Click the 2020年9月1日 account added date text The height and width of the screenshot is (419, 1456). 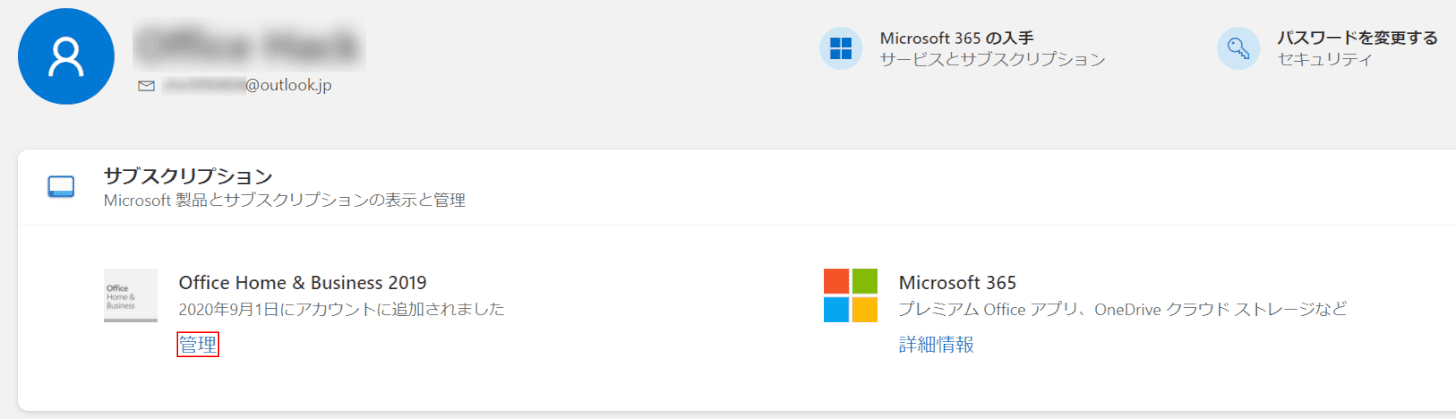click(341, 310)
